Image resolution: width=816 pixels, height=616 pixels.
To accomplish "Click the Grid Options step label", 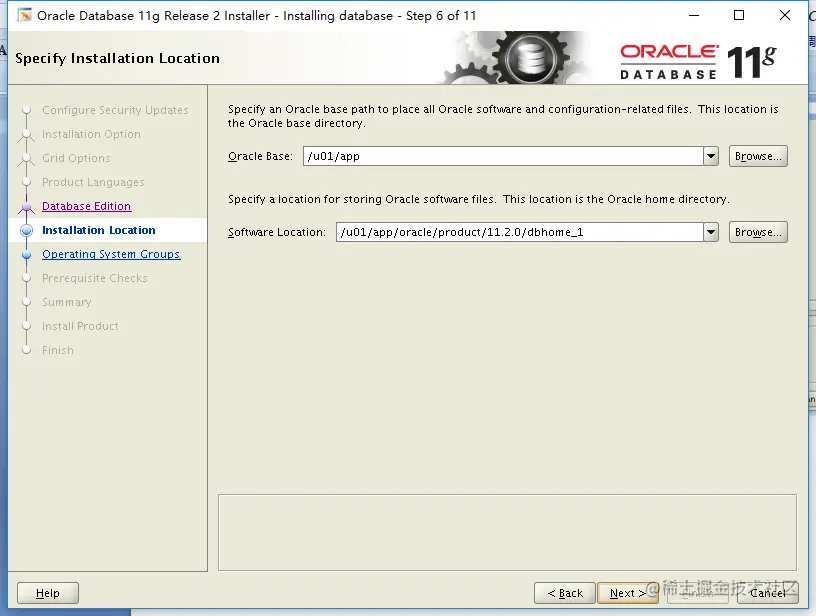I will pos(76,158).
